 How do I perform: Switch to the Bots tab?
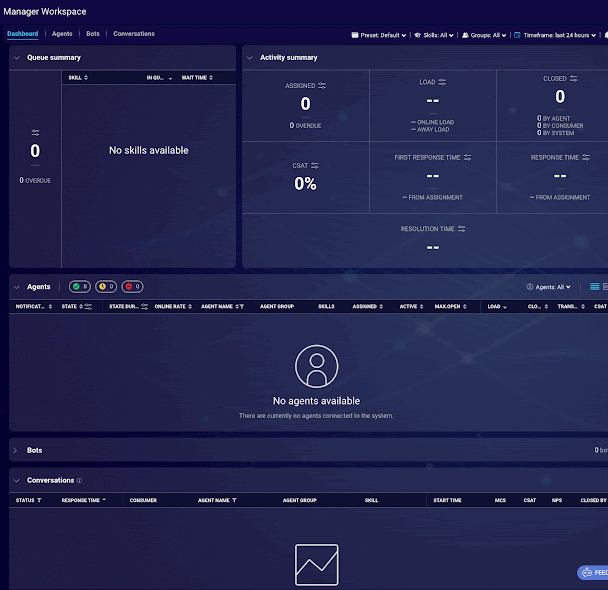point(93,34)
